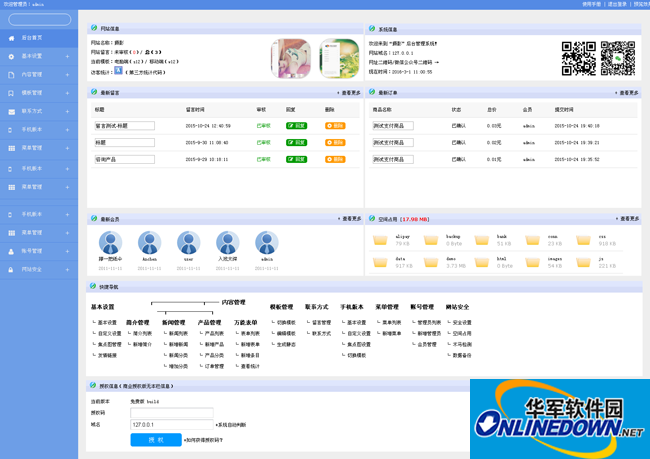Click the Anchen member avatar

[149, 242]
